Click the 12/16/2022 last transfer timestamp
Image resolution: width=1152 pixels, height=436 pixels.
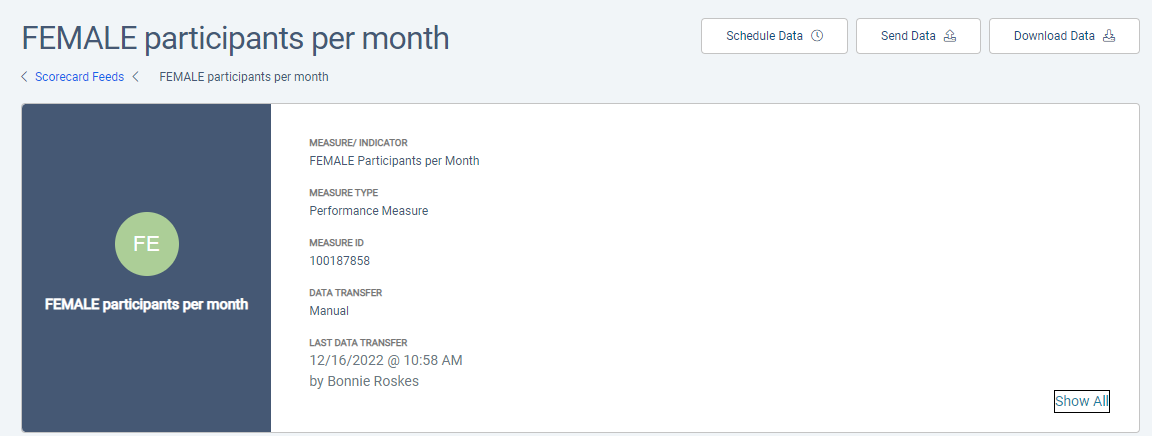(x=386, y=360)
